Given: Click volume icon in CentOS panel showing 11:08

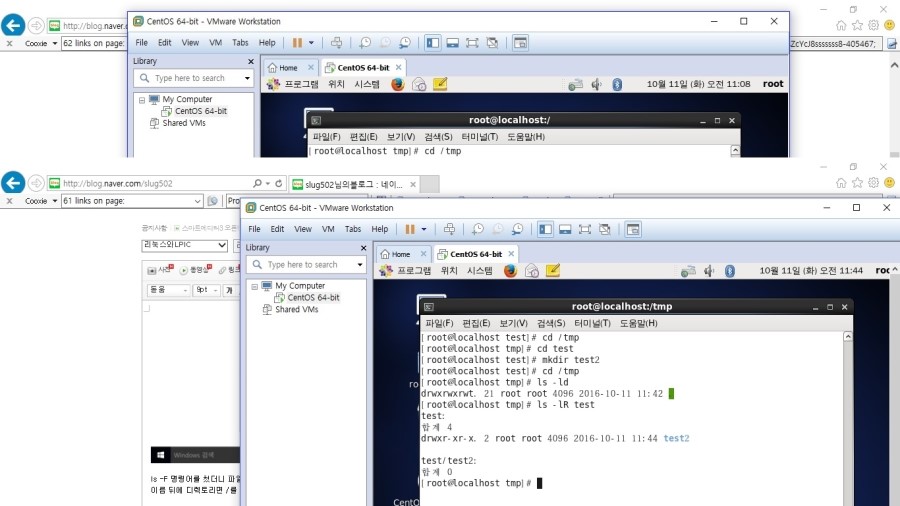Looking at the screenshot, I should coord(597,84).
